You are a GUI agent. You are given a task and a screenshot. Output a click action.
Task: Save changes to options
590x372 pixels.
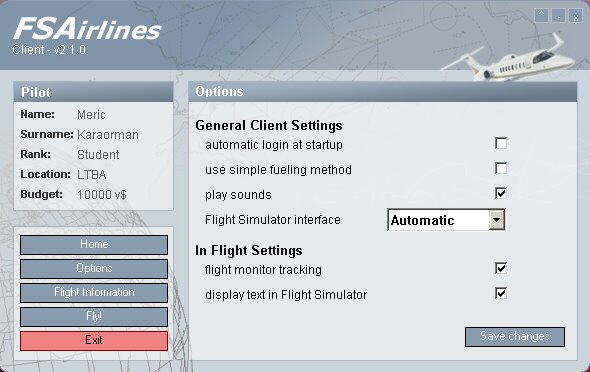pyautogui.click(x=515, y=337)
